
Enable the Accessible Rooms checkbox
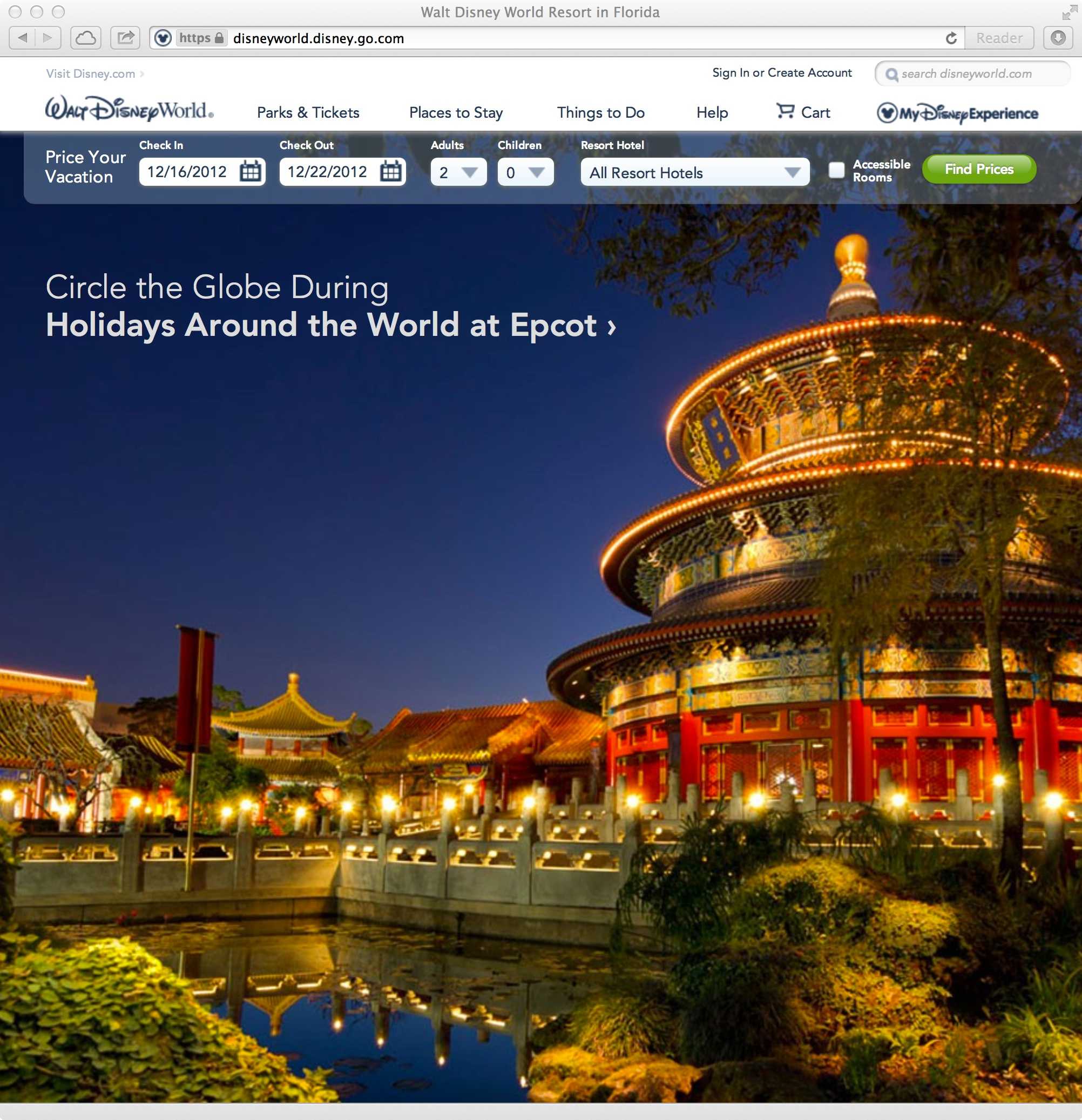click(x=836, y=170)
